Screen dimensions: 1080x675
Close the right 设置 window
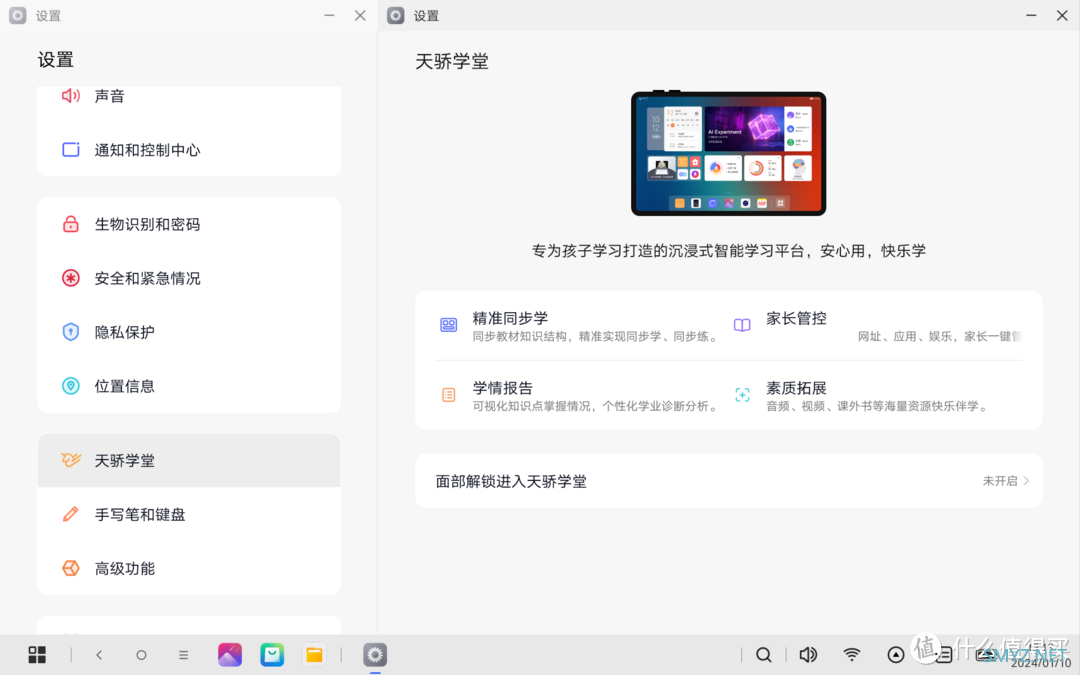click(x=1062, y=15)
